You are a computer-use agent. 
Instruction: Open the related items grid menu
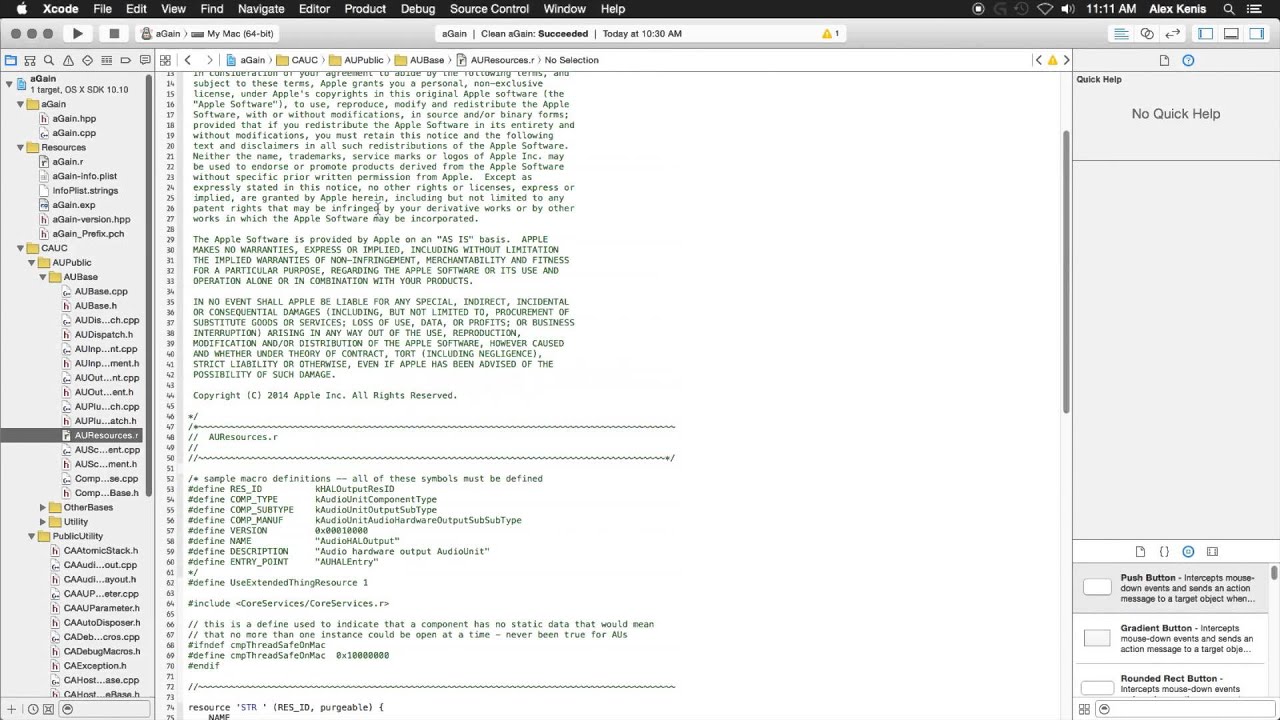pyautogui.click(x=167, y=60)
